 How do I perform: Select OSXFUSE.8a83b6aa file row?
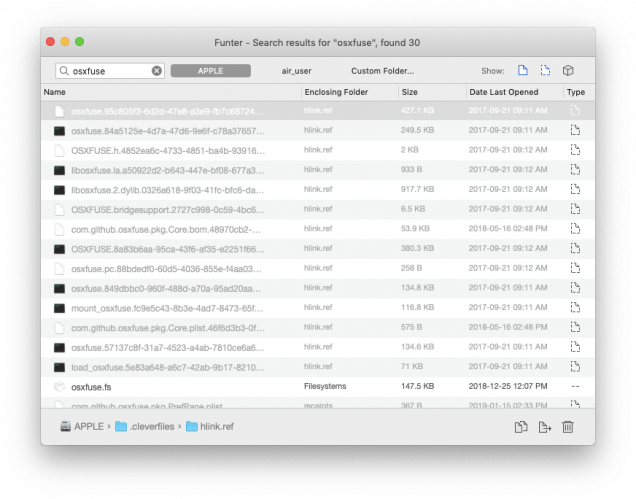click(x=318, y=249)
